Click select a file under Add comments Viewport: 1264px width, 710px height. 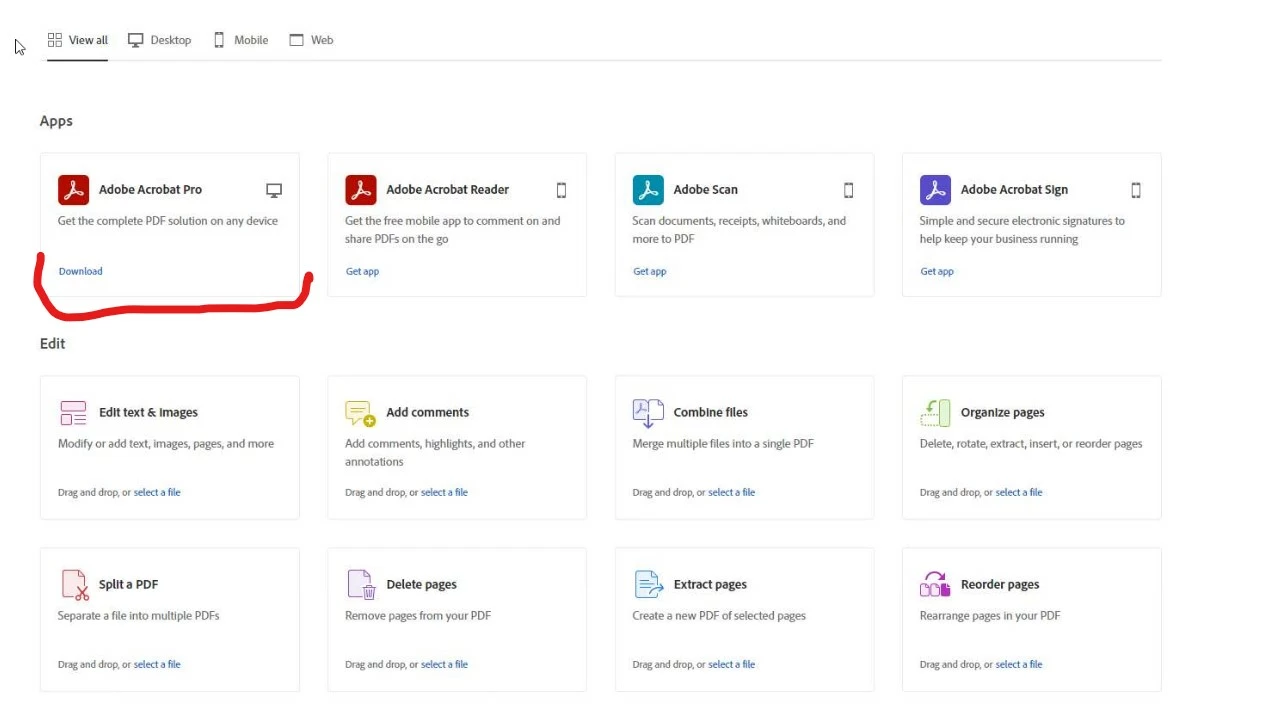pos(444,492)
